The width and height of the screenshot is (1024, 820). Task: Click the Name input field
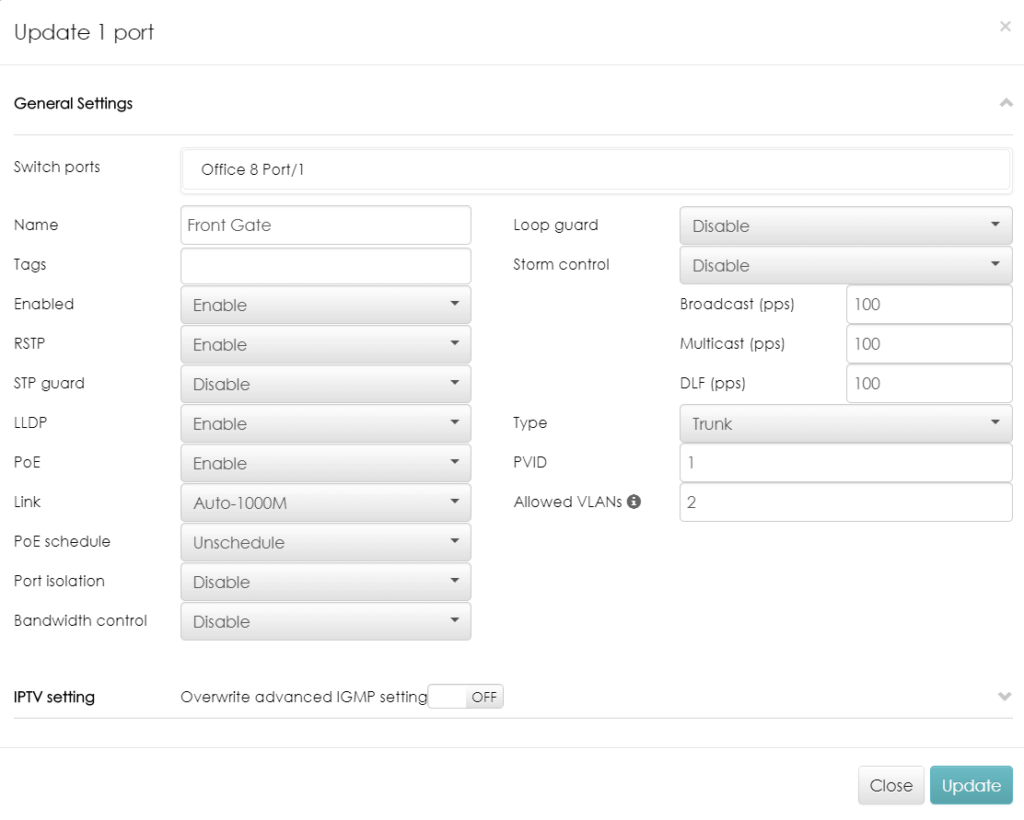325,226
